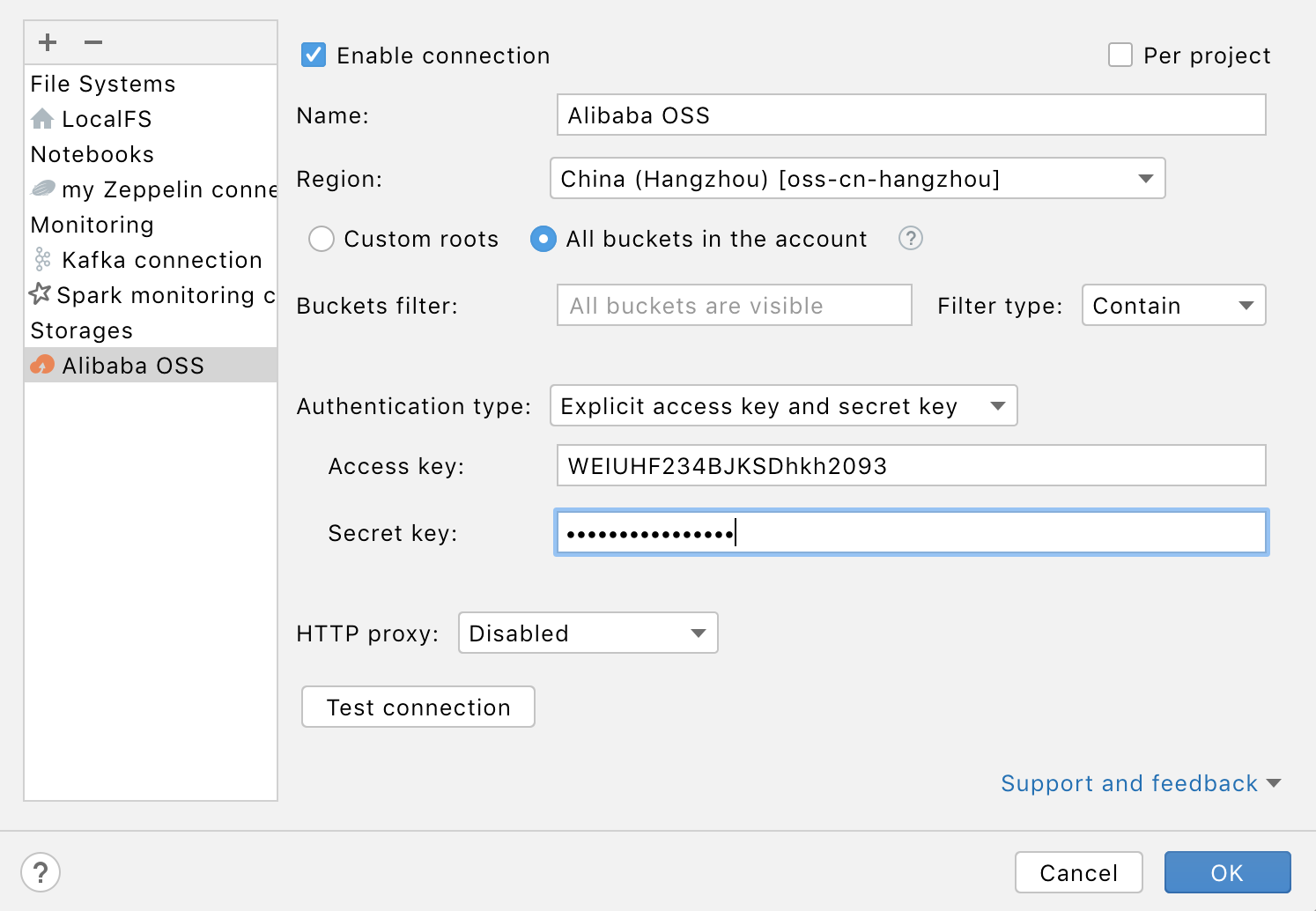Select my Zeppelin connection entry
The width and height of the screenshot is (1316, 911).
coord(151,189)
